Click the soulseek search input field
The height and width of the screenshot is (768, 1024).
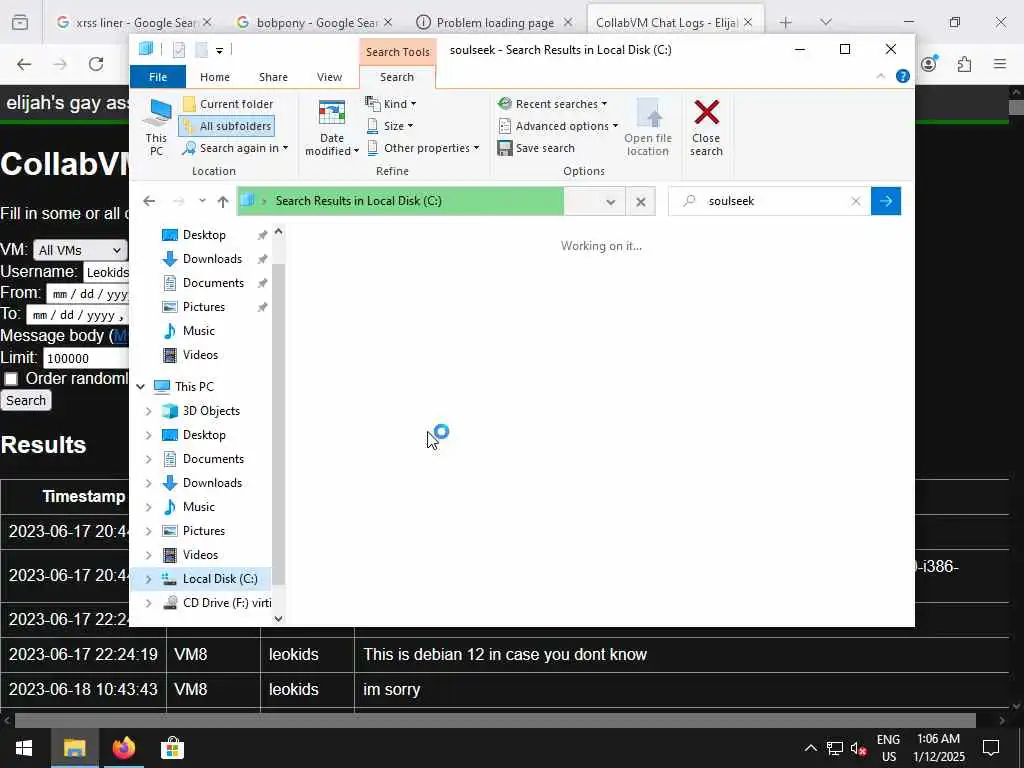[771, 201]
